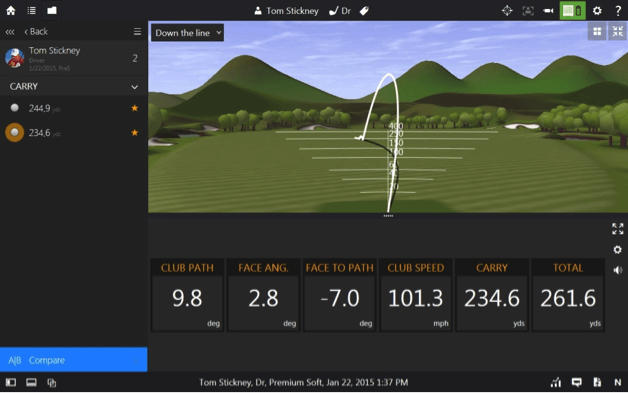Toggle the side panel layout icon

pyautogui.click(x=11, y=383)
